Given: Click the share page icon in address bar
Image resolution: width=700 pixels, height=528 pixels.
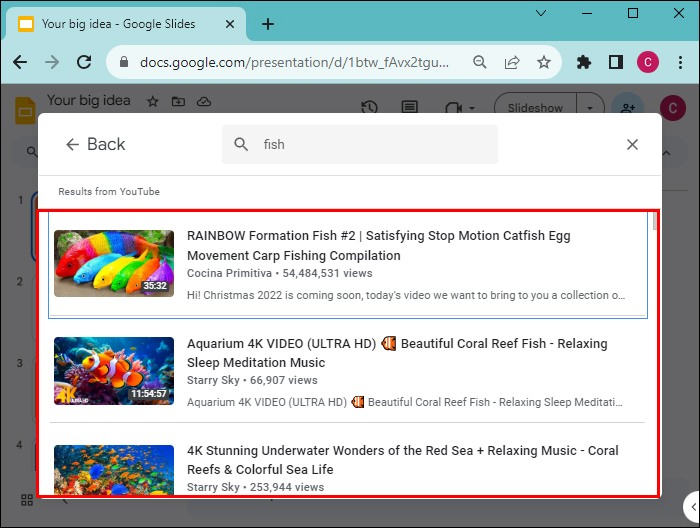Looking at the screenshot, I should (x=512, y=62).
